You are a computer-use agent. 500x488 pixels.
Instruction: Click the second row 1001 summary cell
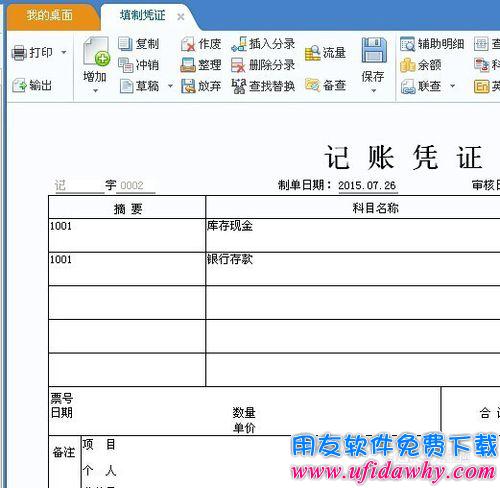(127, 269)
